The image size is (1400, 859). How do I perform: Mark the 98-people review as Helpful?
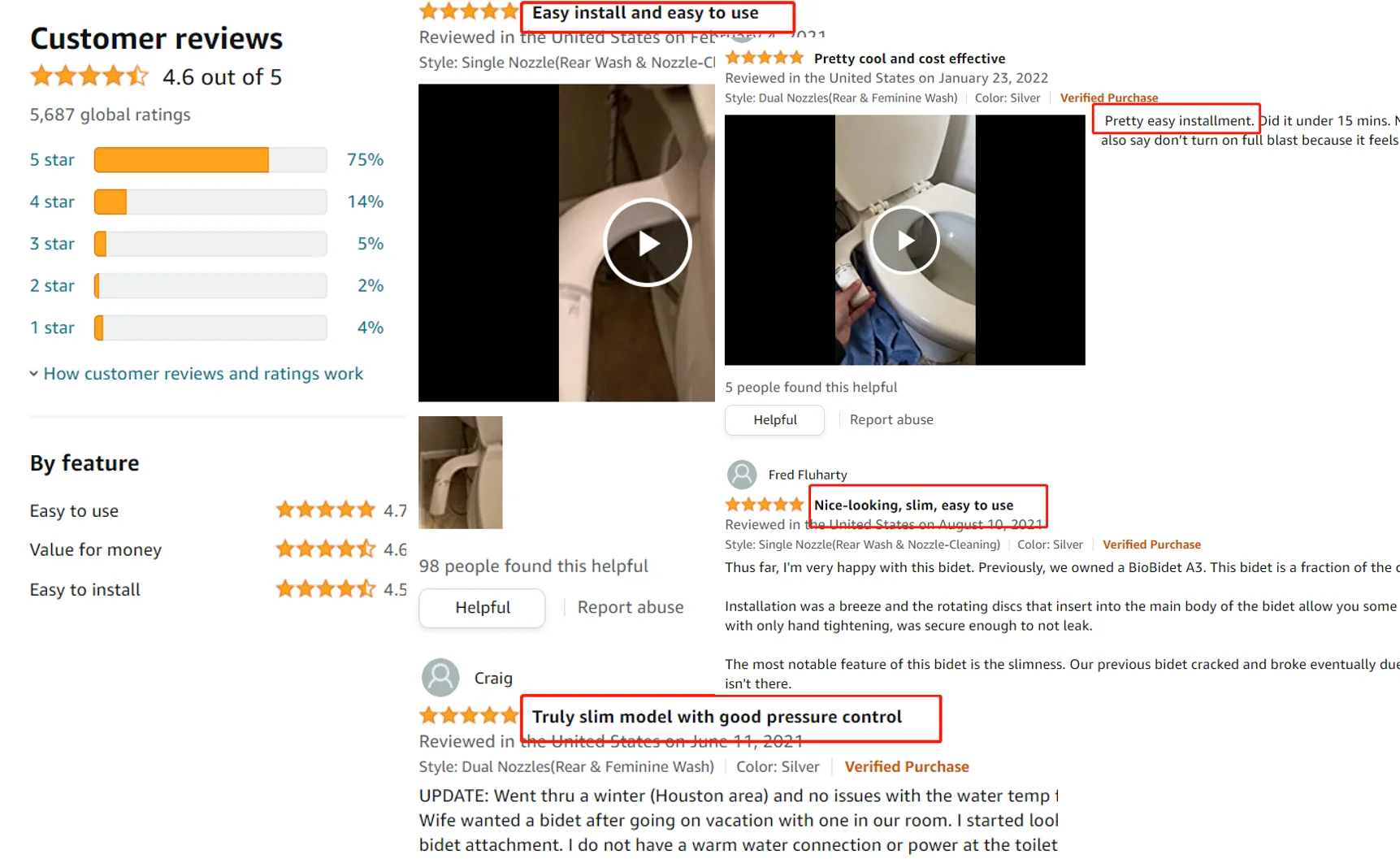point(482,608)
